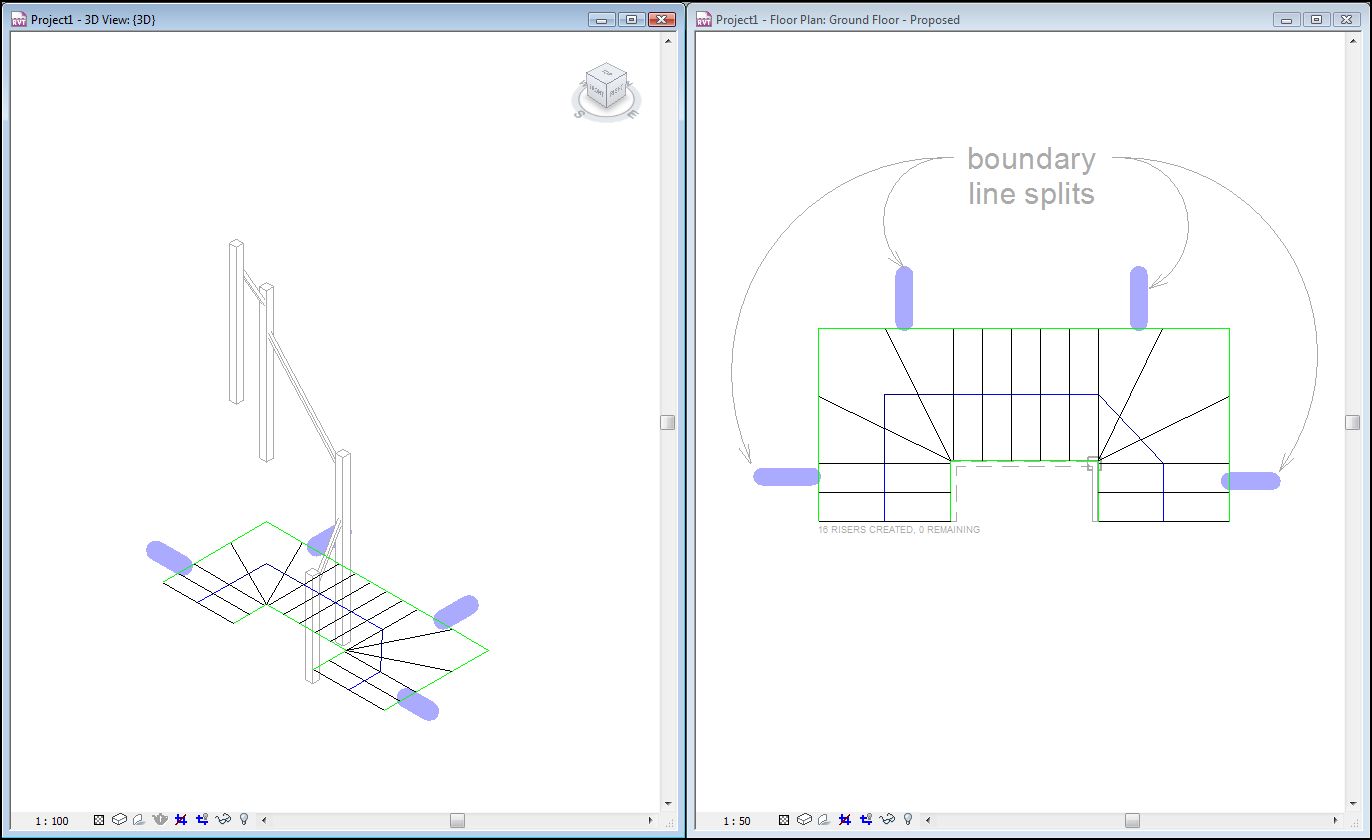Screen dimensions: 1372x840
Task: Open the 1 : 100 view scale list
Action: pyautogui.click(x=52, y=821)
